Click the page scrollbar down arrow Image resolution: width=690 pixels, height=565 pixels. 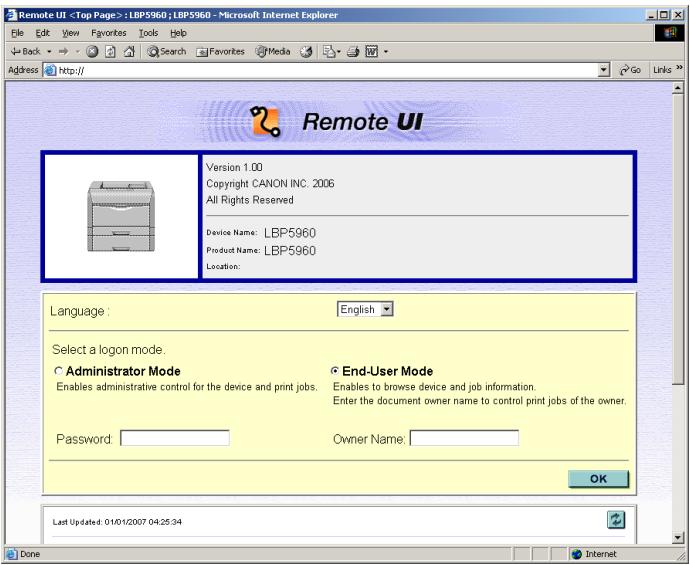tap(678, 537)
